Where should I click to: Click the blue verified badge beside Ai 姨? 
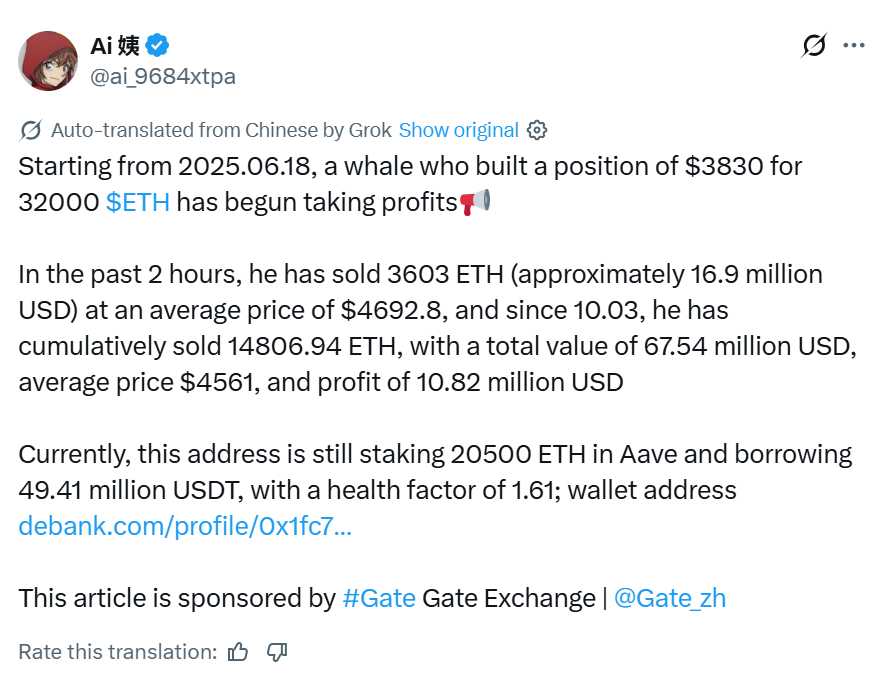[158, 45]
